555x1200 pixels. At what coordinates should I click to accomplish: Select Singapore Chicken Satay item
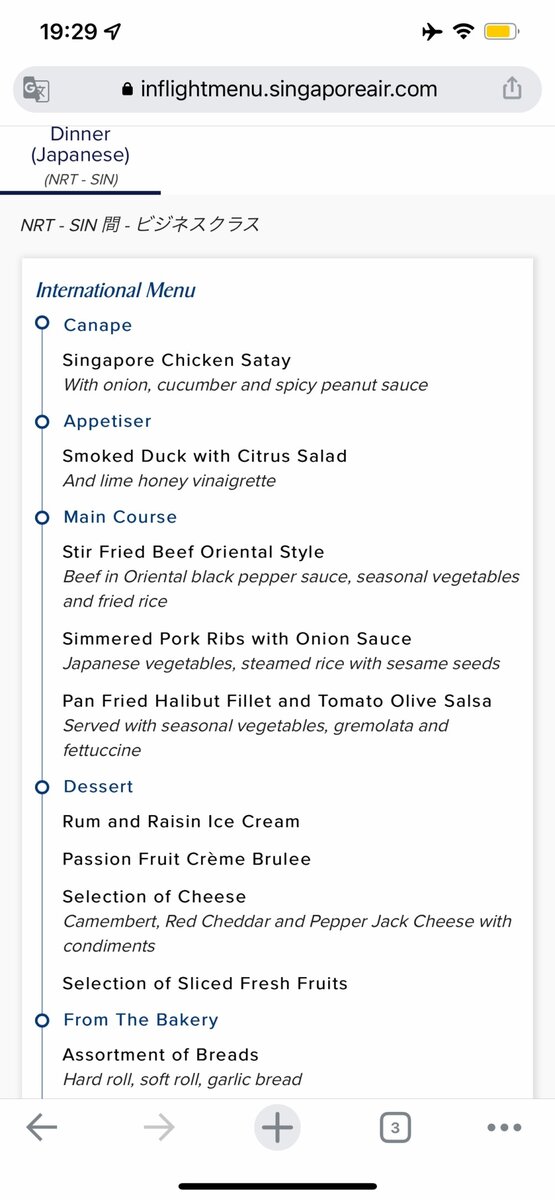pos(176,360)
